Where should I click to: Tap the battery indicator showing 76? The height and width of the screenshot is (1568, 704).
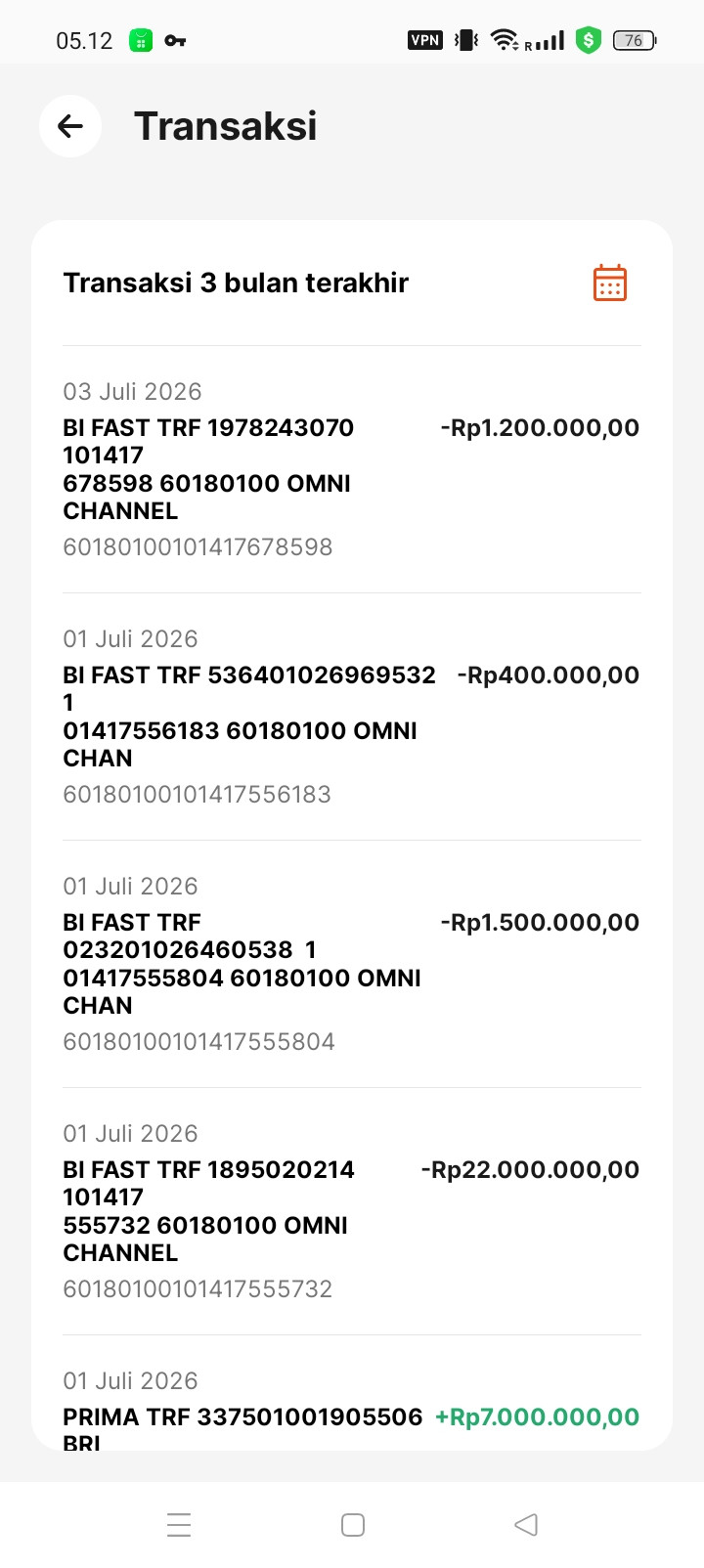click(x=635, y=40)
